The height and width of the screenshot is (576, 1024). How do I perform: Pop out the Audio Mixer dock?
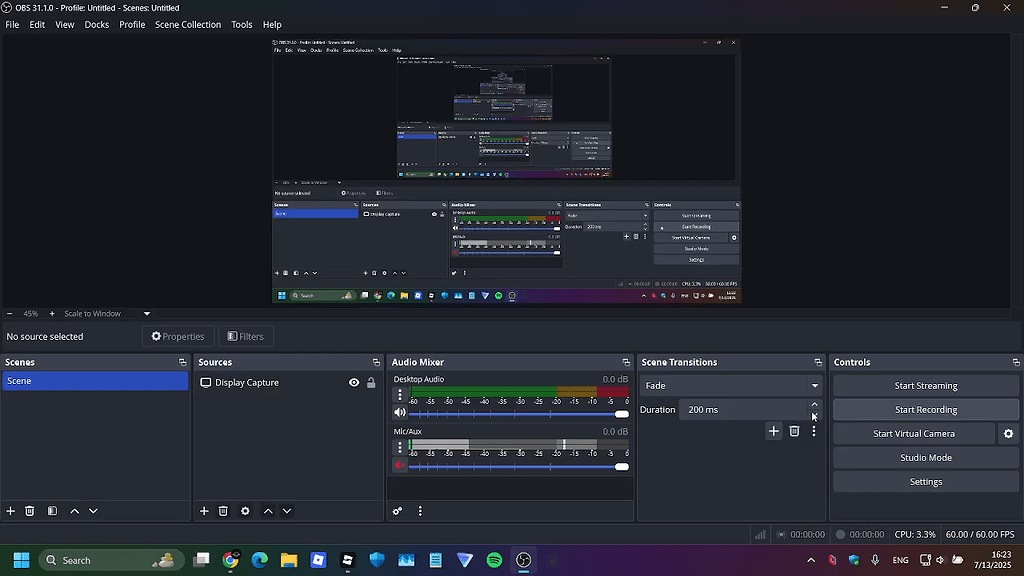pos(626,362)
